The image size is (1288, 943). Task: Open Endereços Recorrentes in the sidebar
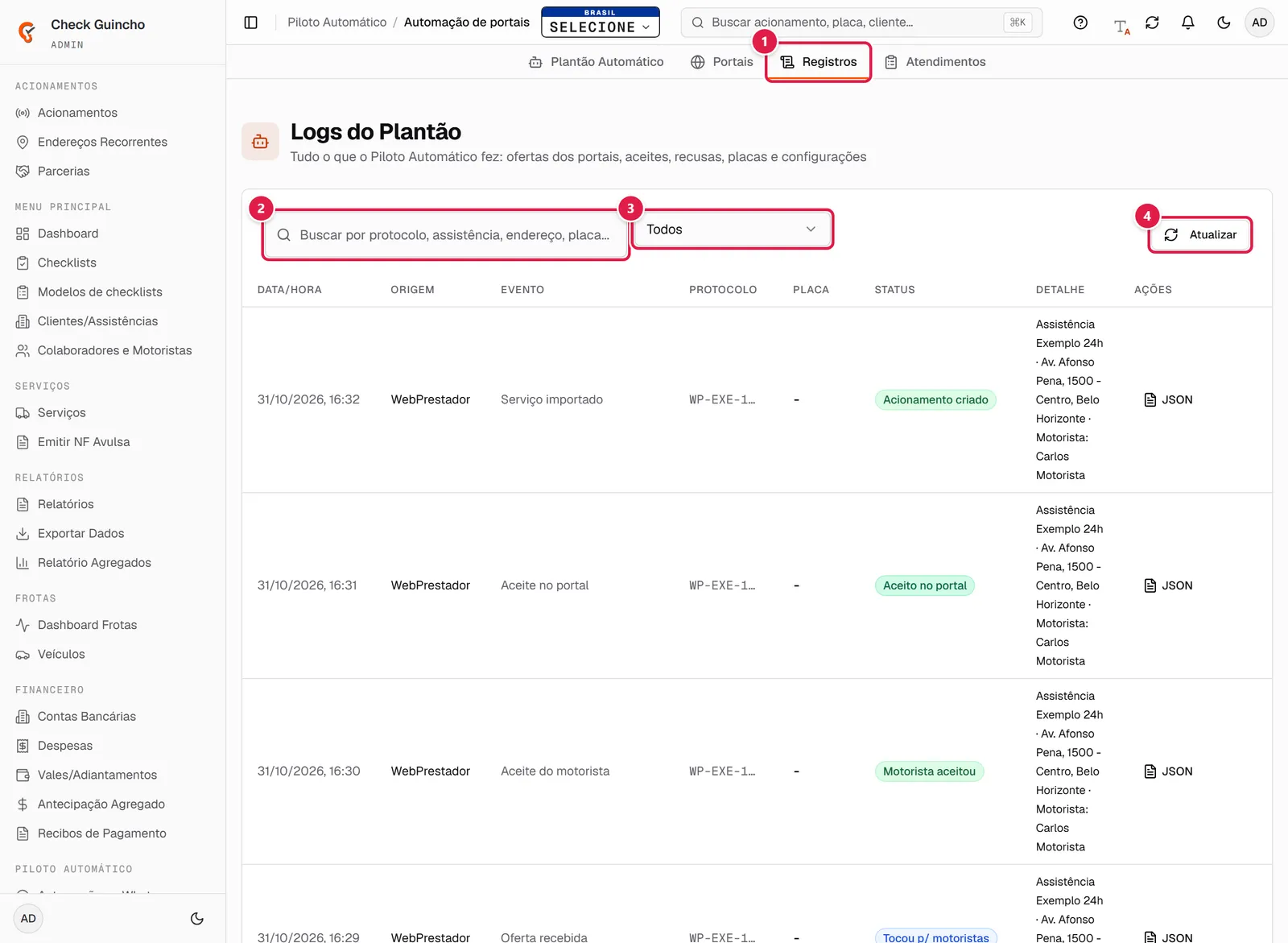pos(113,142)
